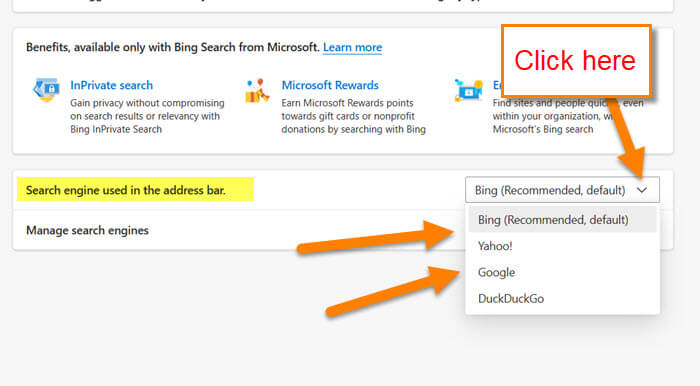700x386 pixels.
Task: Click the InPrivate search description text
Action: point(147,116)
